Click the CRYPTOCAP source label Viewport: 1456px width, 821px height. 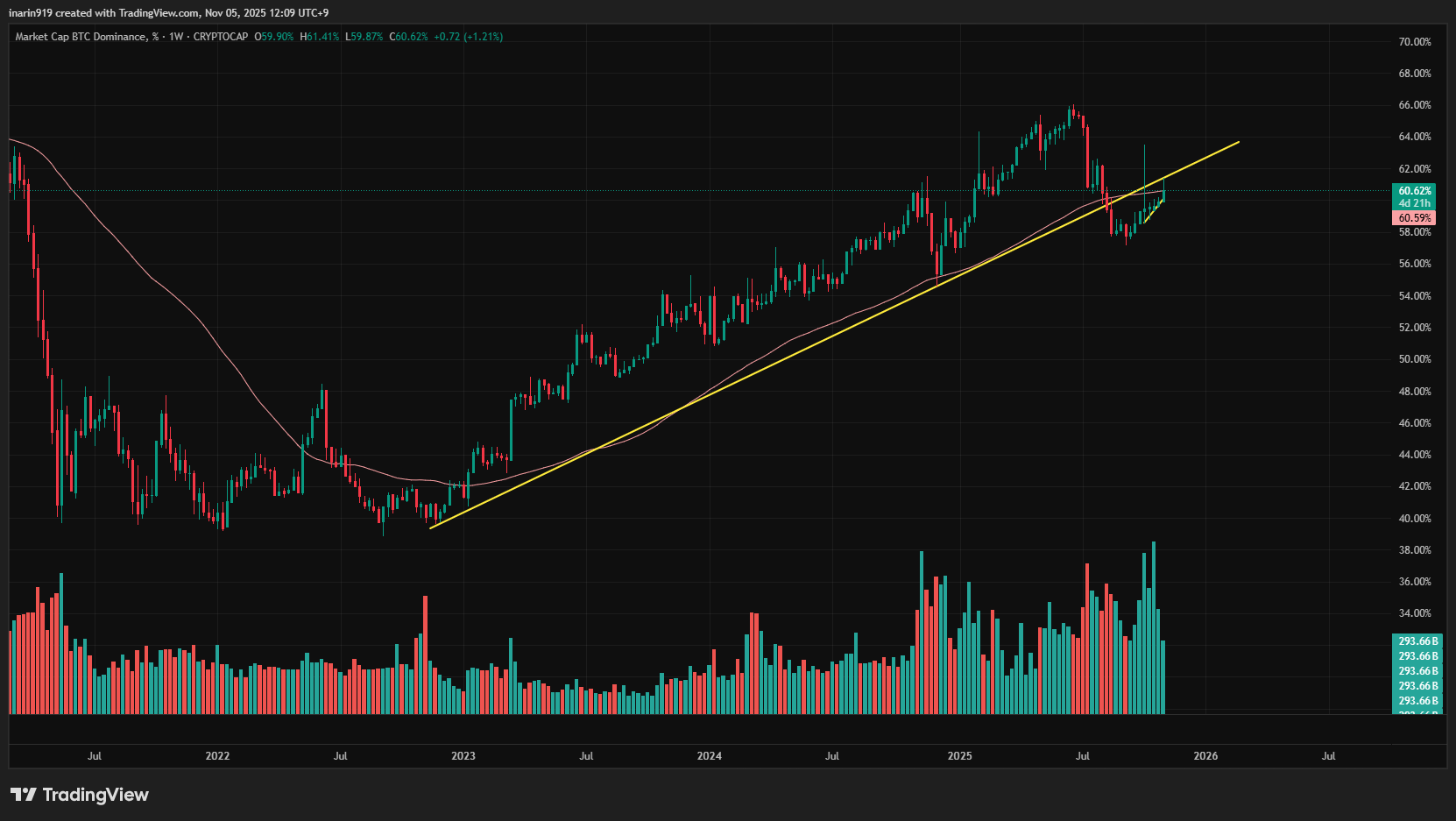point(221,37)
